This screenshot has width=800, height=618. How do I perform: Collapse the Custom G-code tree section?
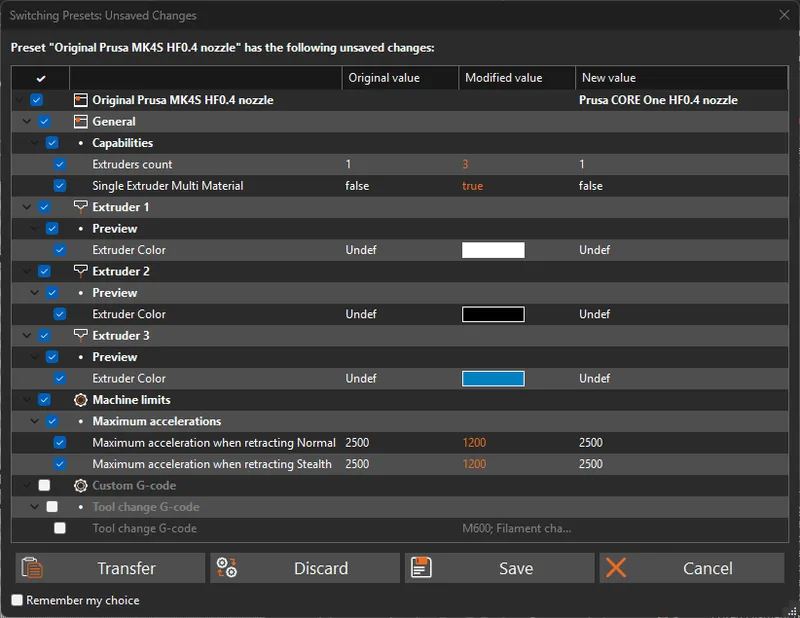tap(26, 486)
